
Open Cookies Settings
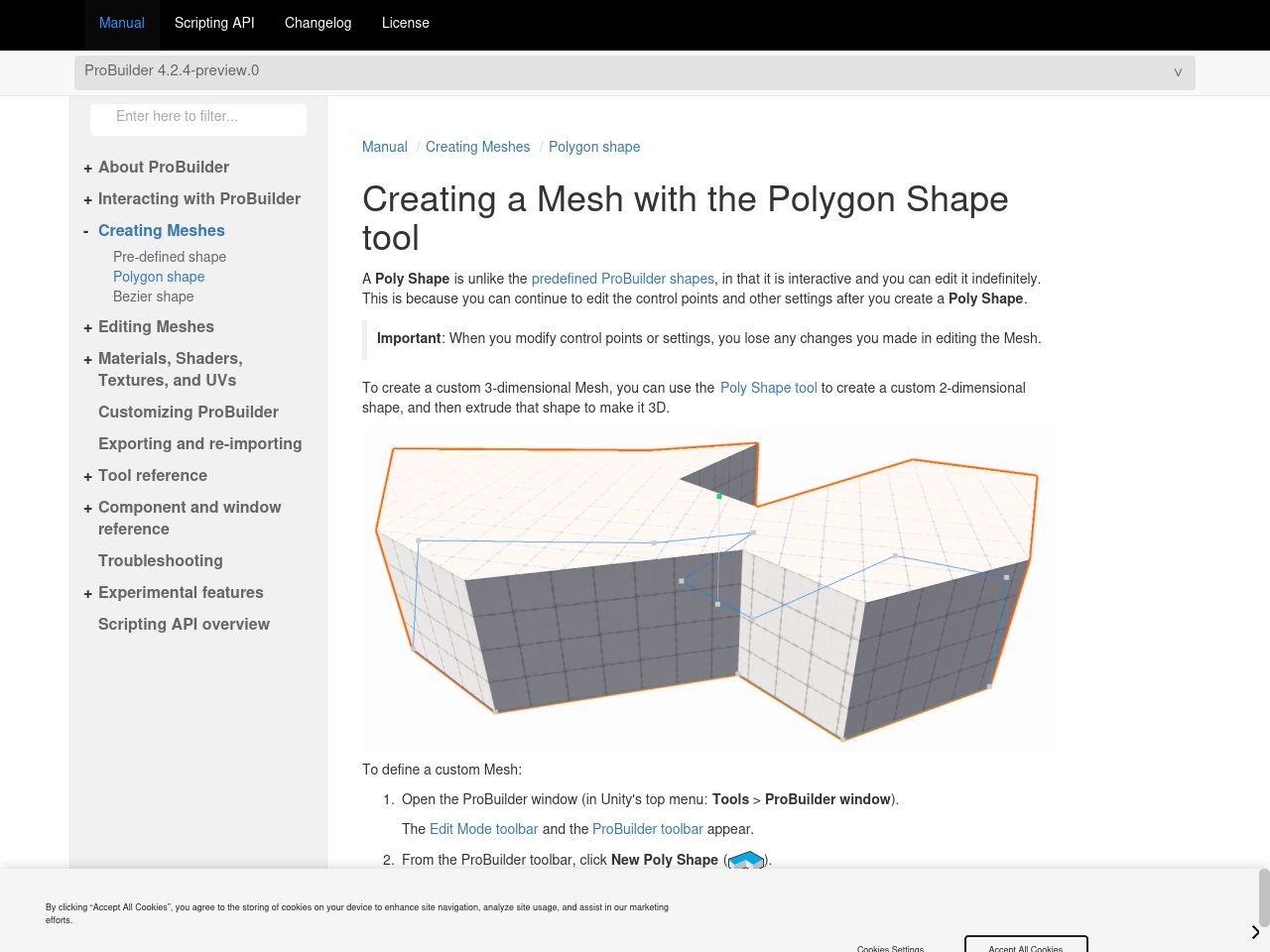[x=891, y=947]
